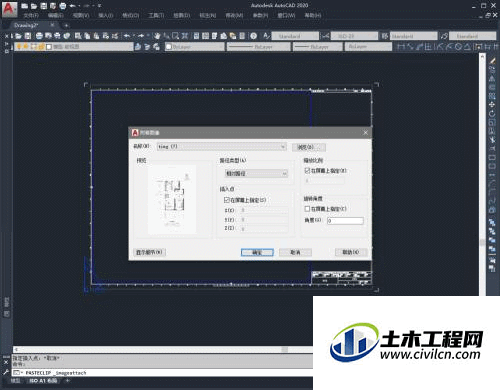Image resolution: width=500 pixels, height=390 pixels.
Task: Select the Pan hand tool
Action: coord(157,36)
